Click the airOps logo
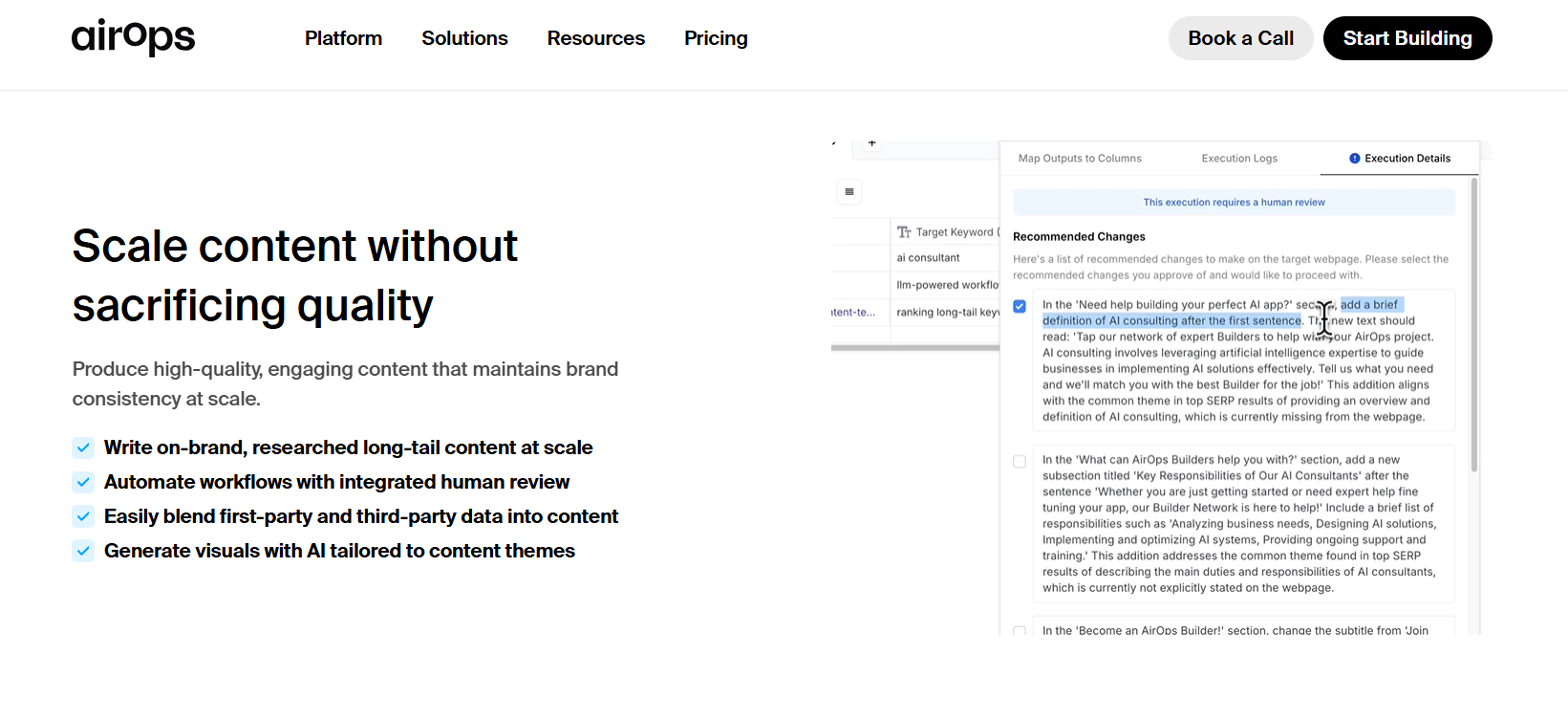The height and width of the screenshot is (720, 1568). click(x=133, y=37)
